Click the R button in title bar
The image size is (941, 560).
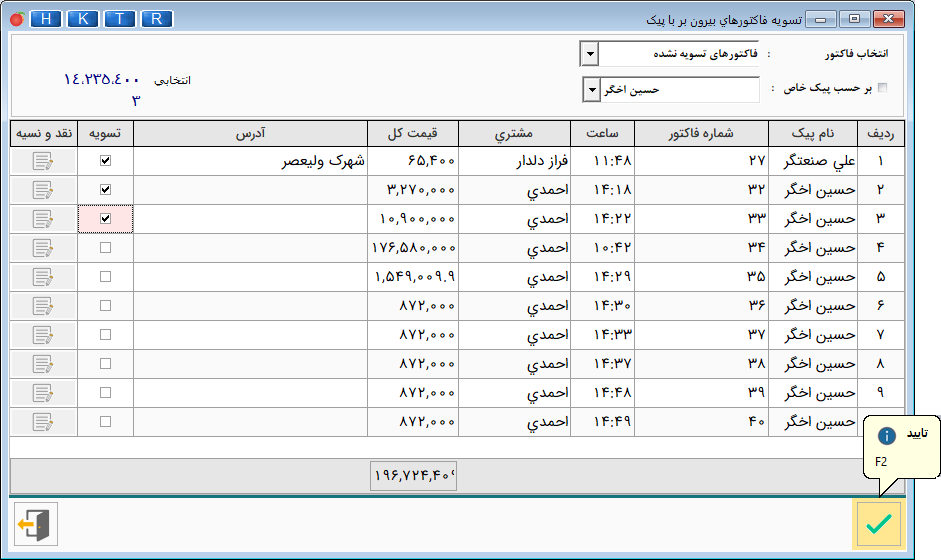pyautogui.click(x=156, y=19)
